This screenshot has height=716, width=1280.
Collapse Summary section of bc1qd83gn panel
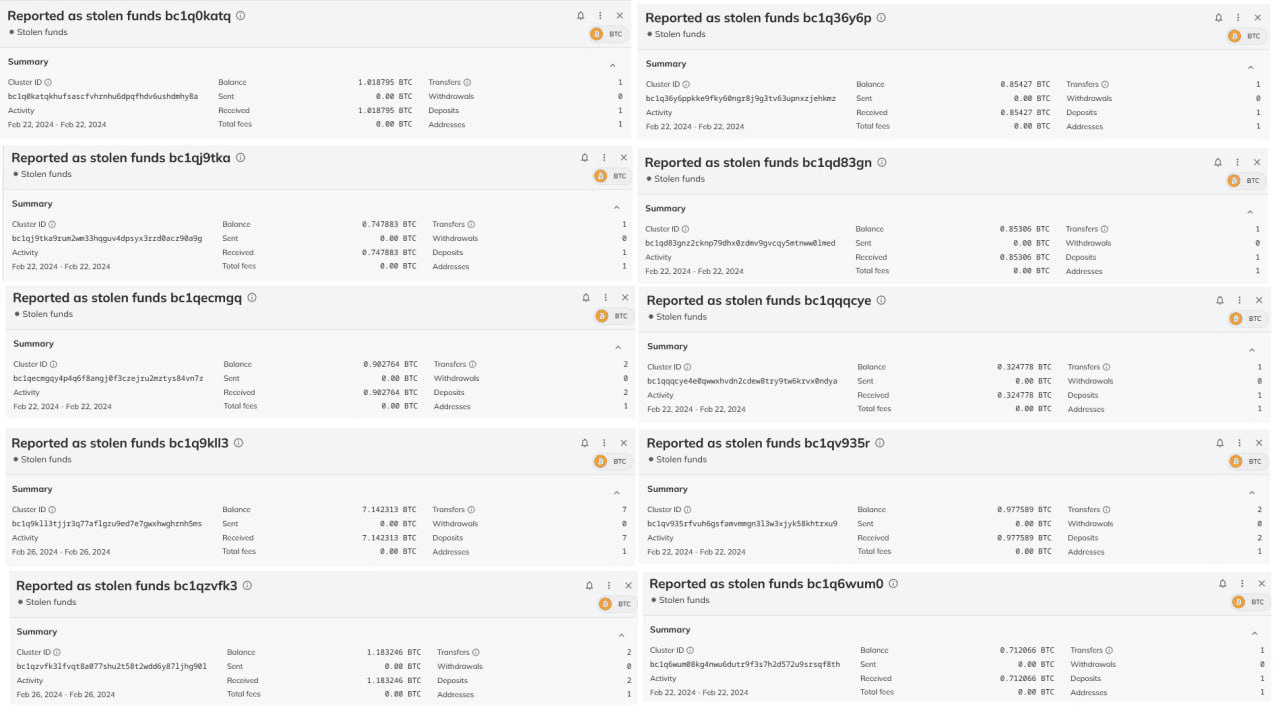tap(1249, 212)
